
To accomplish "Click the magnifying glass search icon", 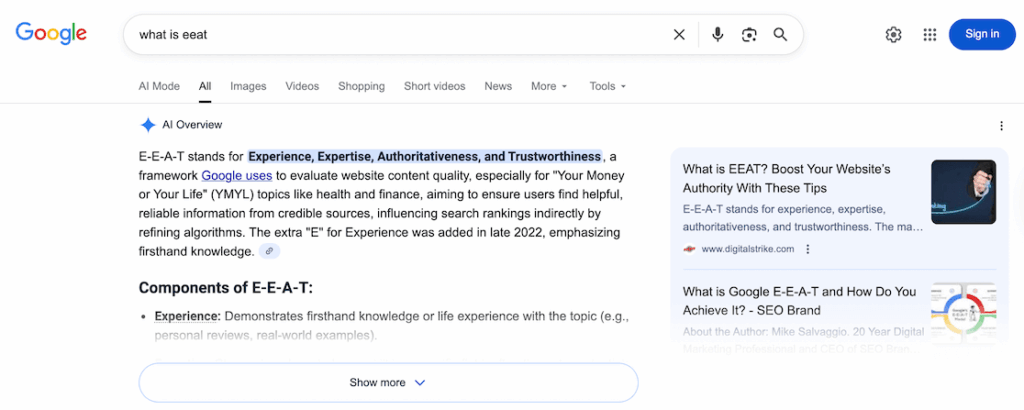I will click(780, 35).
